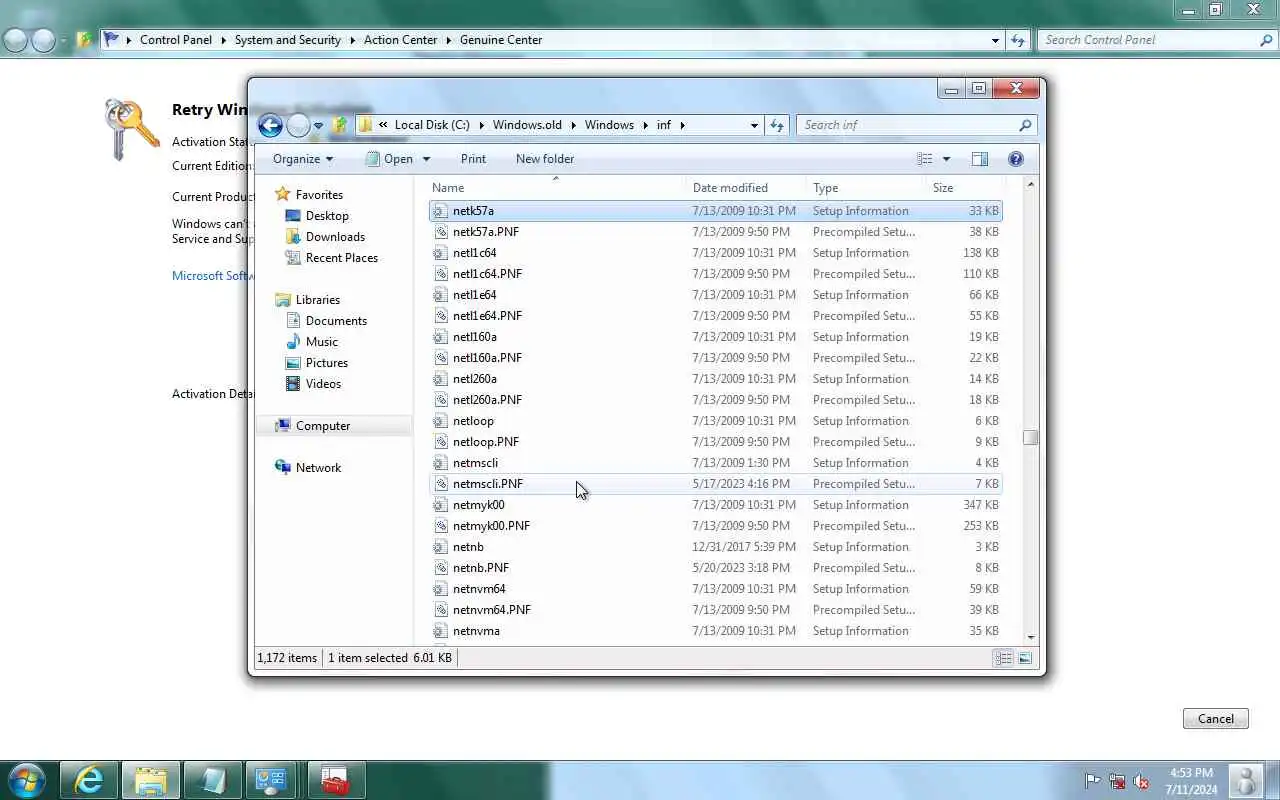
Task: Launch Internet Explorer from taskbar
Action: (90, 781)
